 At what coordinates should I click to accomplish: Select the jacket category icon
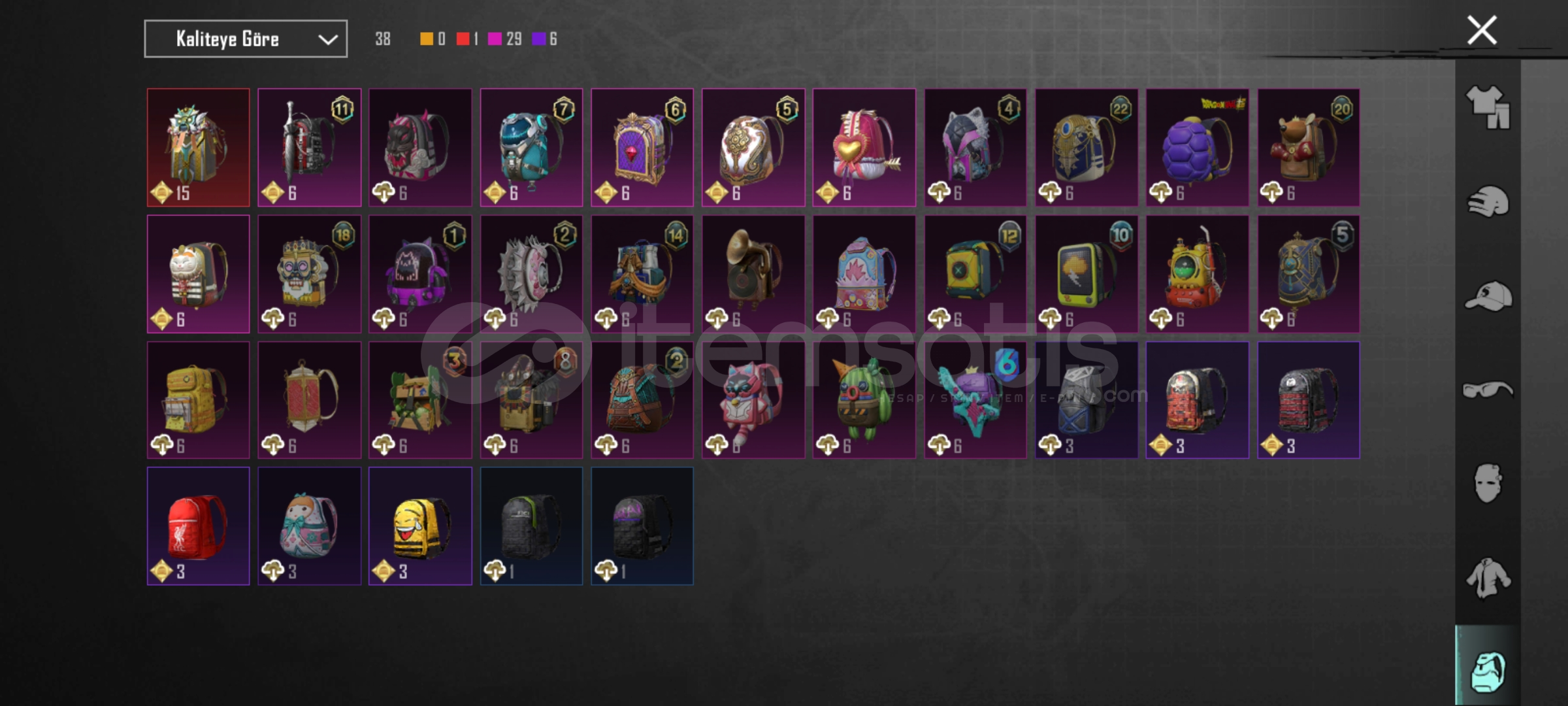(1488, 578)
